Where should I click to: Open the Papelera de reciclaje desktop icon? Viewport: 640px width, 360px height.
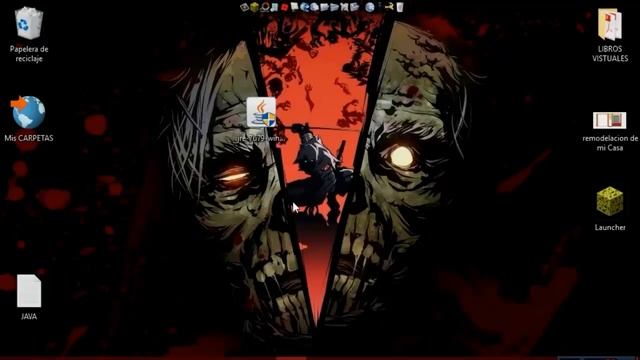tap(29, 34)
